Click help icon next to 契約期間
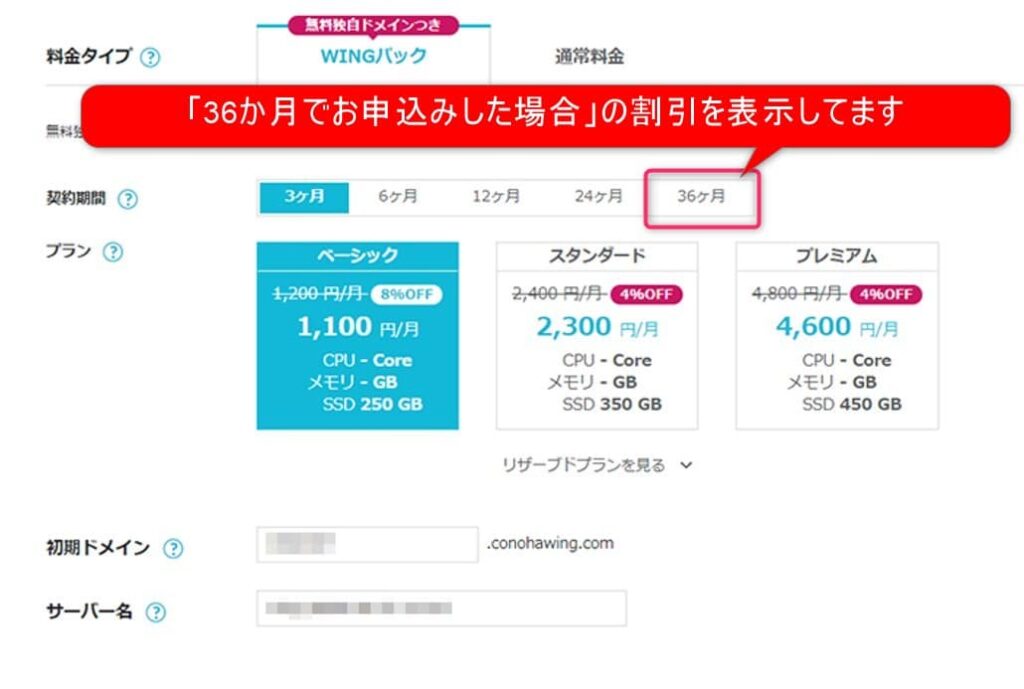 click(x=127, y=199)
